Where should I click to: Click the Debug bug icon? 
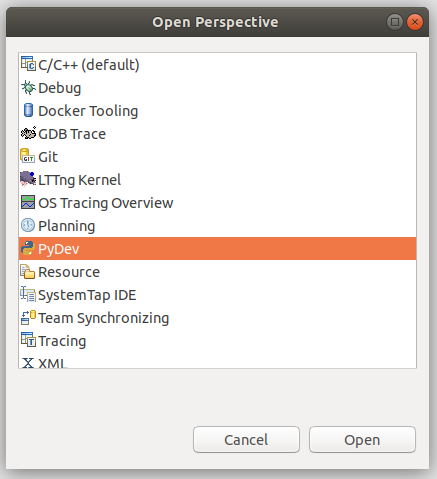click(28, 88)
